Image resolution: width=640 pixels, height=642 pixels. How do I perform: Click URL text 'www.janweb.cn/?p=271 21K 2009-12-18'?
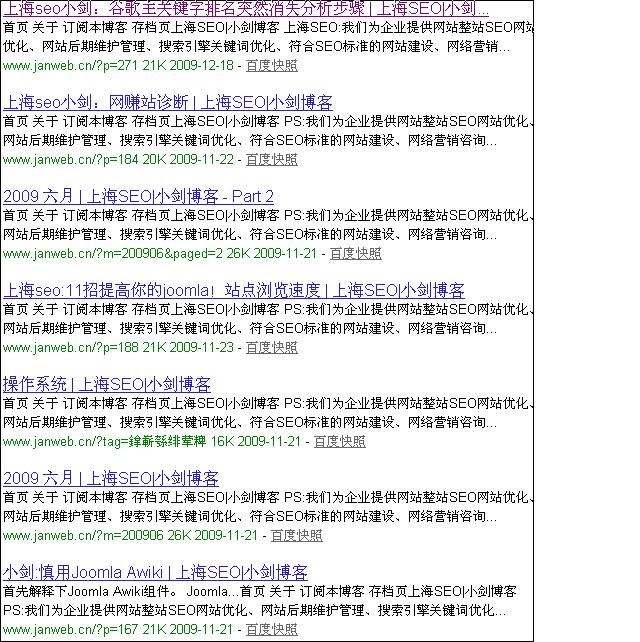pos(118,66)
